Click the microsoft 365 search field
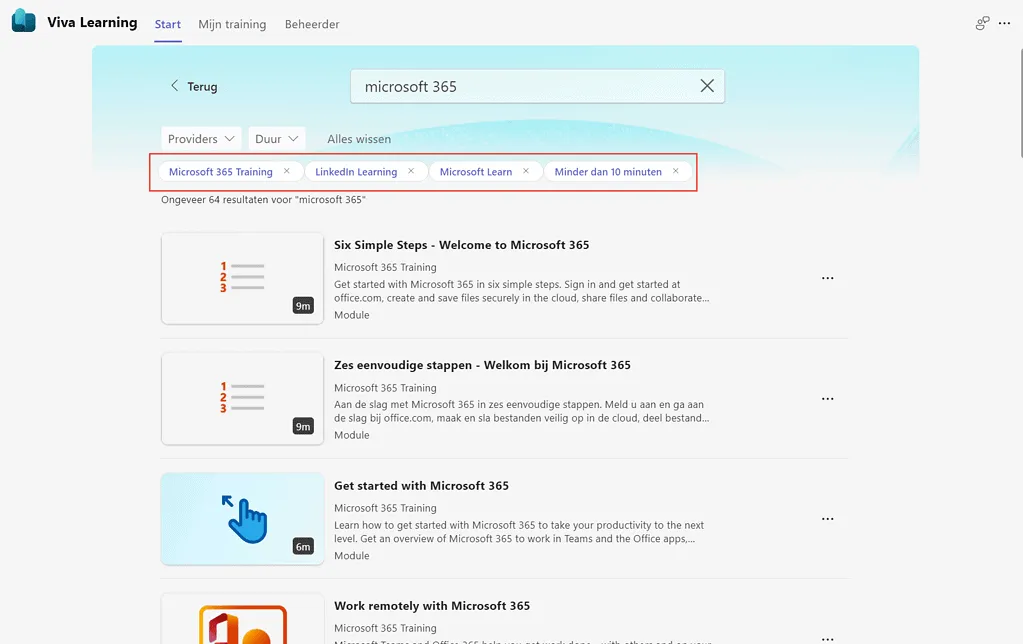 point(520,87)
